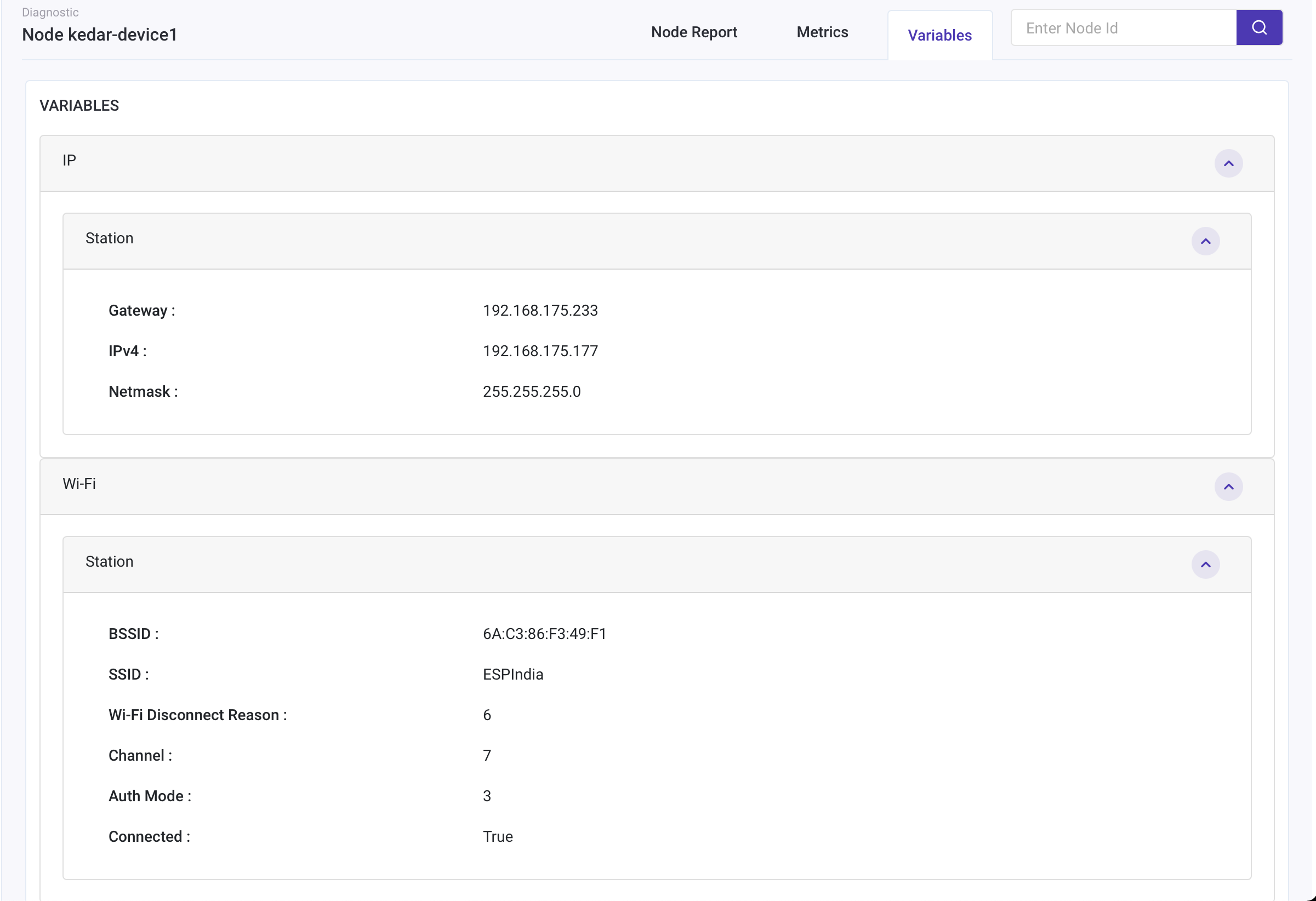This screenshot has height=901, width=1316.
Task: Click the Diagnostic breadcrumb label
Action: 50,13
